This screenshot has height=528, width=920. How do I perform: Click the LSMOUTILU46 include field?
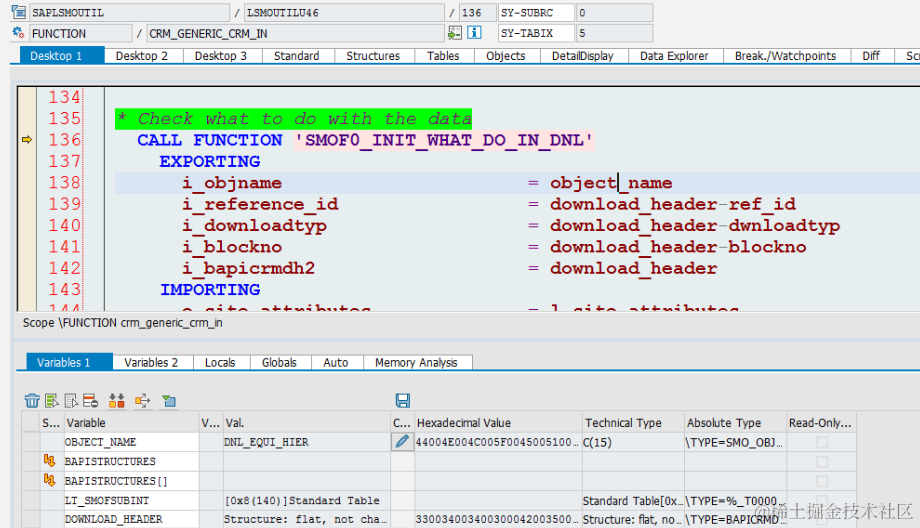[344, 12]
